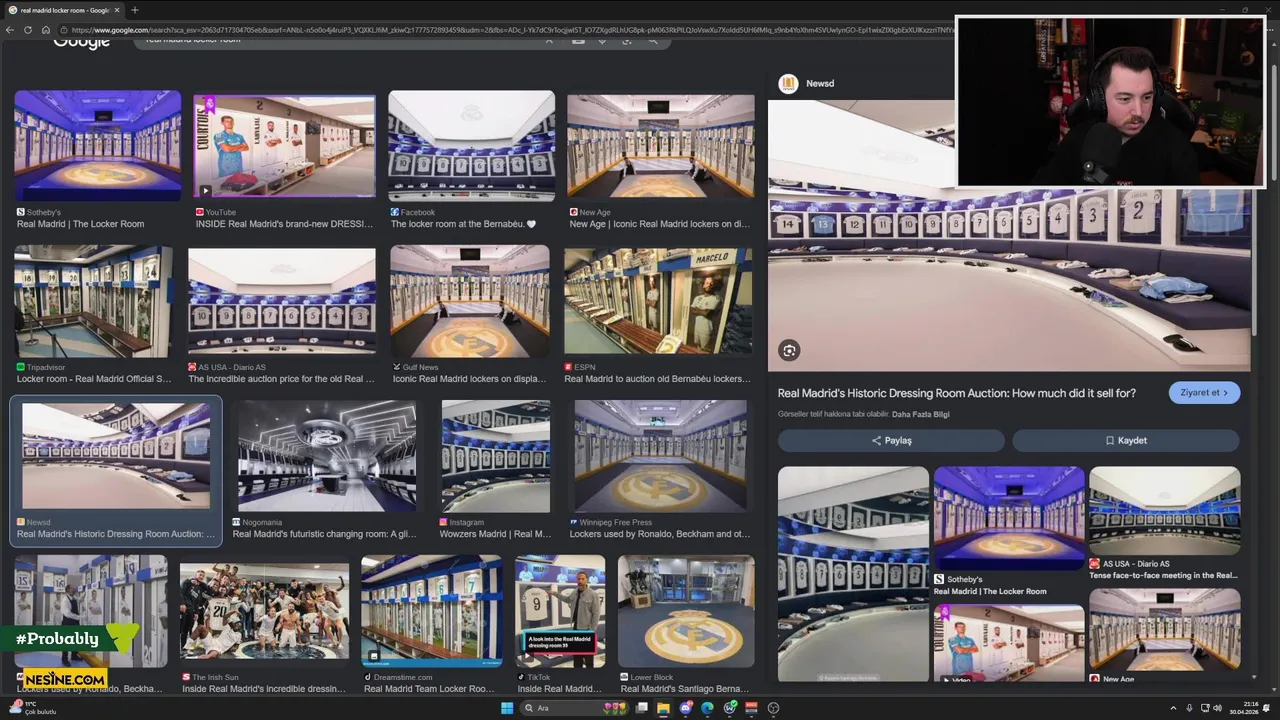The height and width of the screenshot is (720, 1280).
Task: Click the Tripadvisor favicon in results grid
Action: 21,367
